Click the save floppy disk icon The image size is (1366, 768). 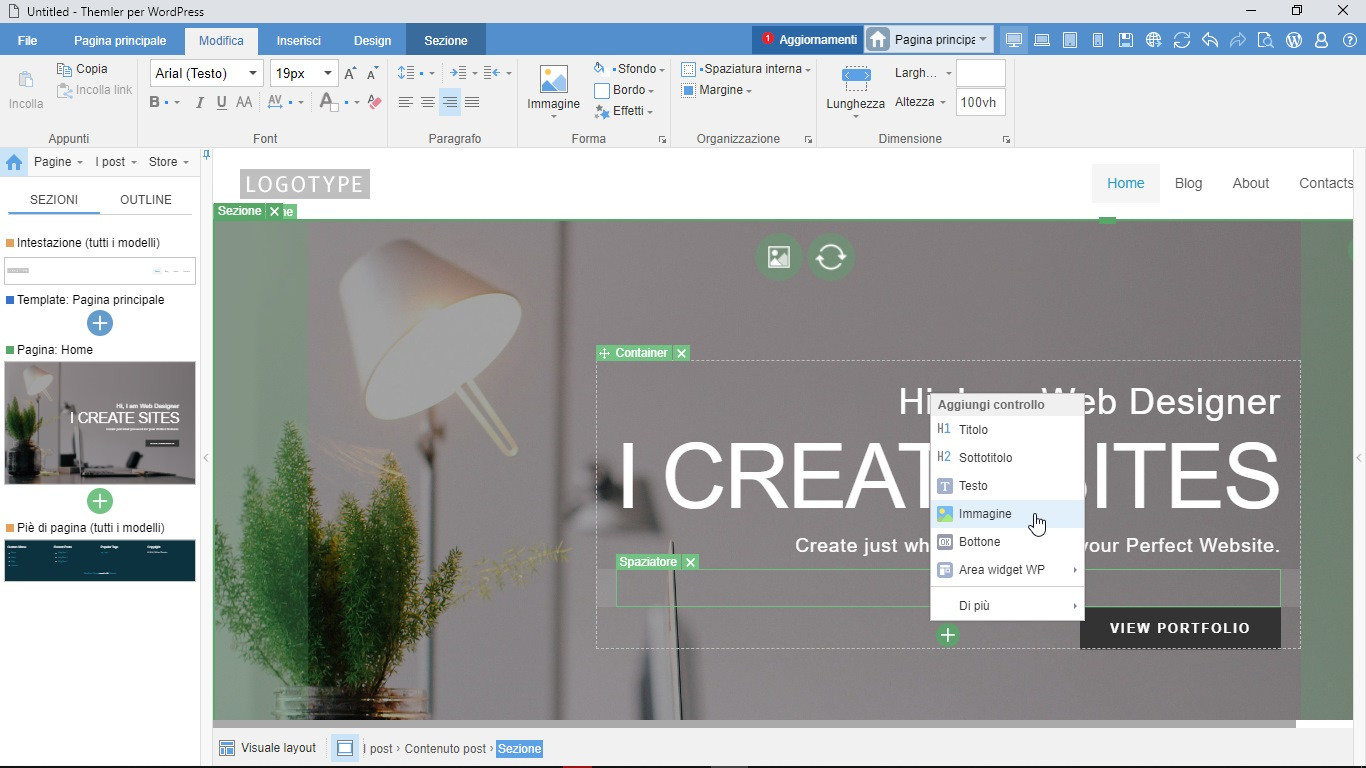tap(1126, 40)
